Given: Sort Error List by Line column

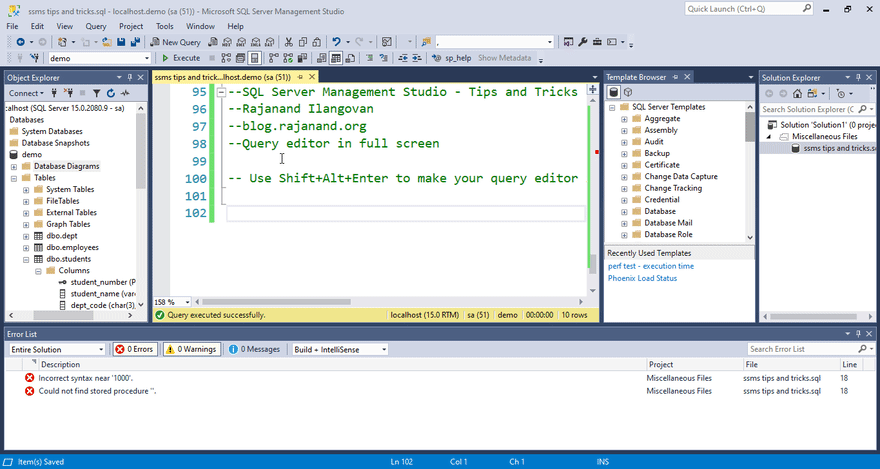Looking at the screenshot, I should pos(850,364).
